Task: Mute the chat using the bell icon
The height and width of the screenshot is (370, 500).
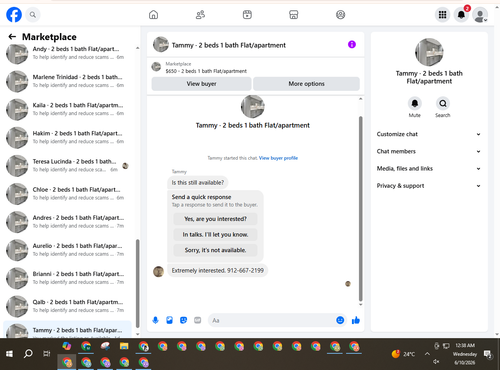Action: pyautogui.click(x=415, y=104)
